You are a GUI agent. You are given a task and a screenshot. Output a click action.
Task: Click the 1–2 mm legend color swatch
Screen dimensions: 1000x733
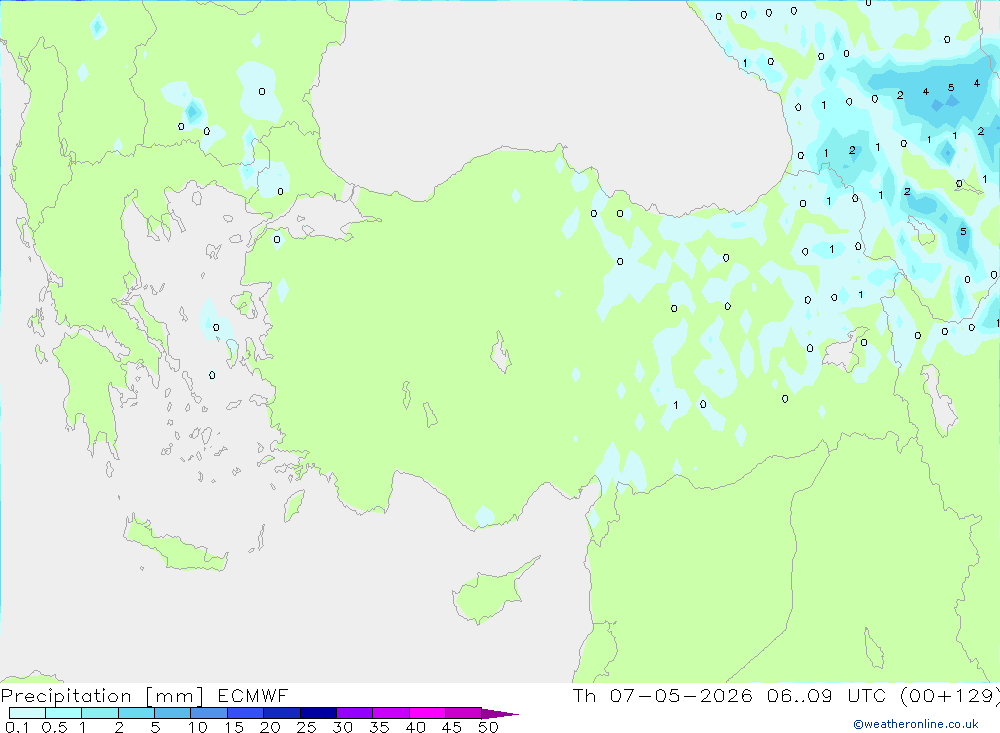tap(99, 713)
